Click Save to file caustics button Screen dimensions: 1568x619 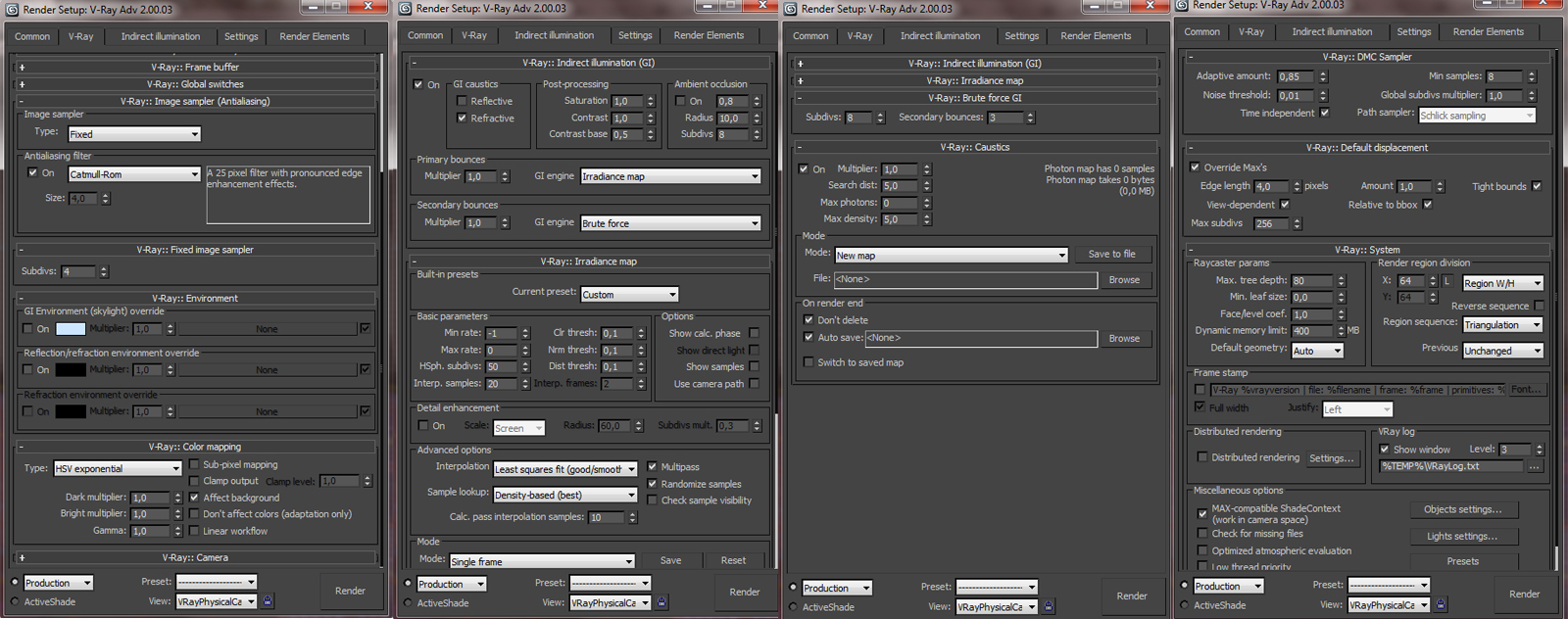pyautogui.click(x=1111, y=254)
